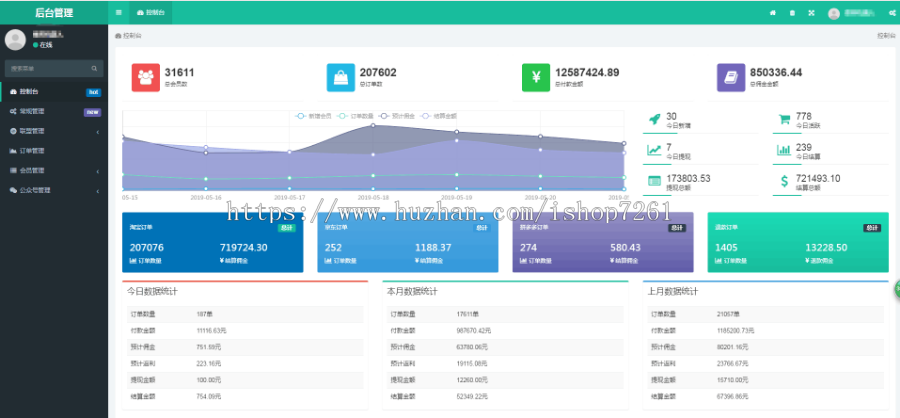Click the blue hot badge on 控制台

pyautogui.click(x=94, y=92)
